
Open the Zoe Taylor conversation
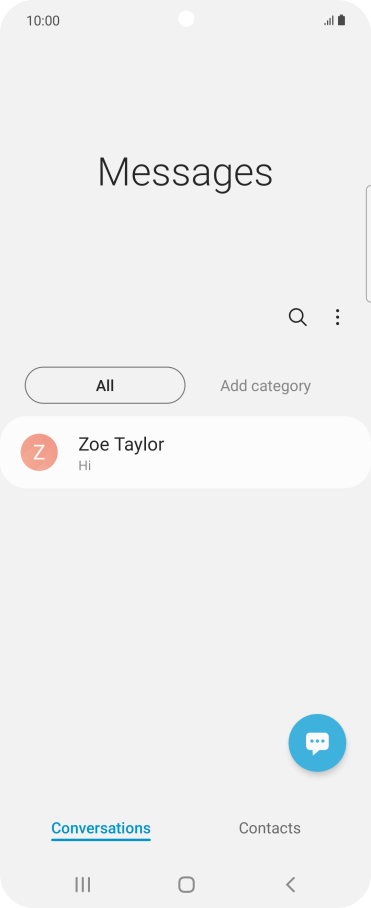(185, 452)
